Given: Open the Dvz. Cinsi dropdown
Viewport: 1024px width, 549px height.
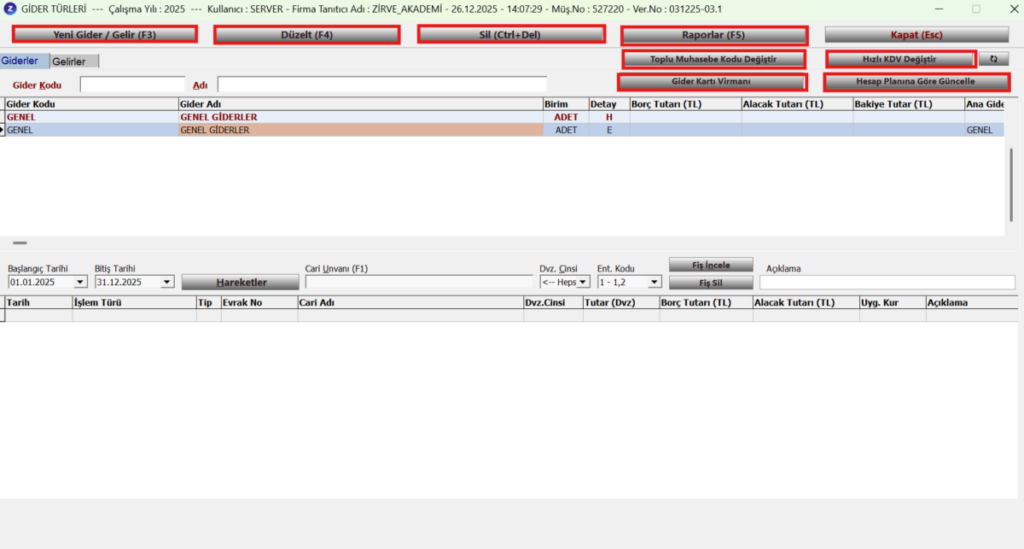Looking at the screenshot, I should coord(583,282).
